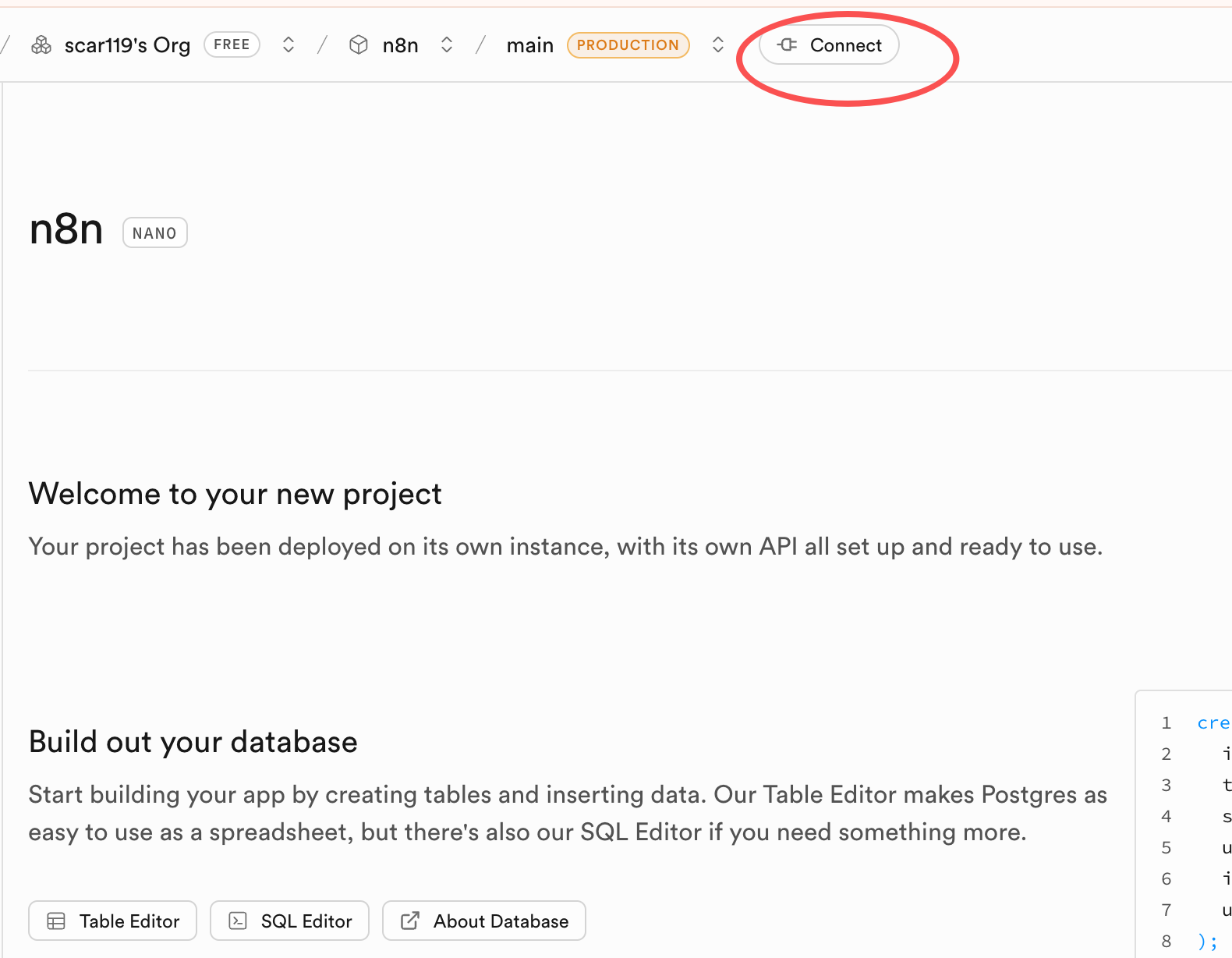The image size is (1232, 958).
Task: Select the n8n project breadcrumb
Action: click(400, 45)
